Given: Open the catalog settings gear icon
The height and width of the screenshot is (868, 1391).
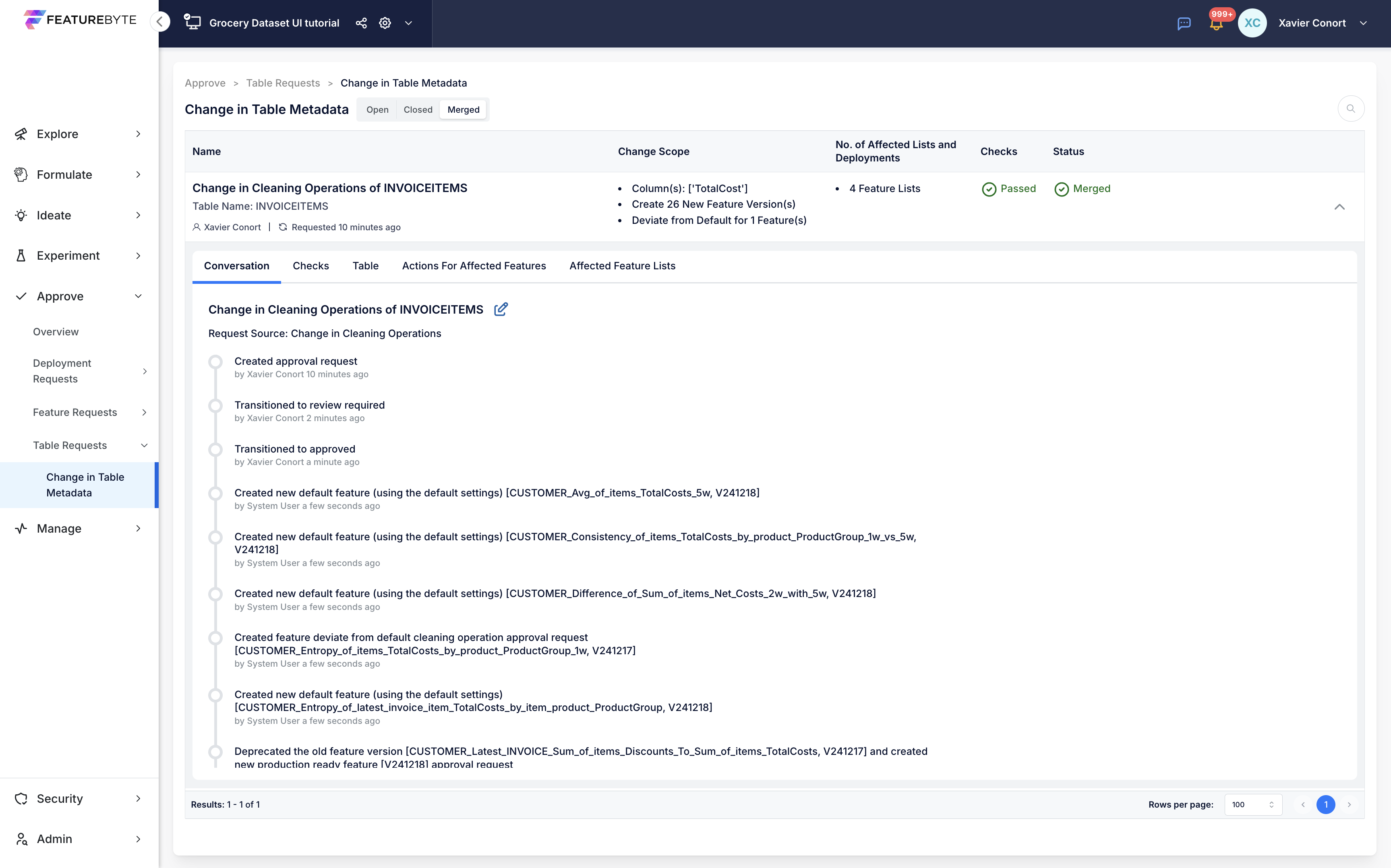Looking at the screenshot, I should [385, 23].
